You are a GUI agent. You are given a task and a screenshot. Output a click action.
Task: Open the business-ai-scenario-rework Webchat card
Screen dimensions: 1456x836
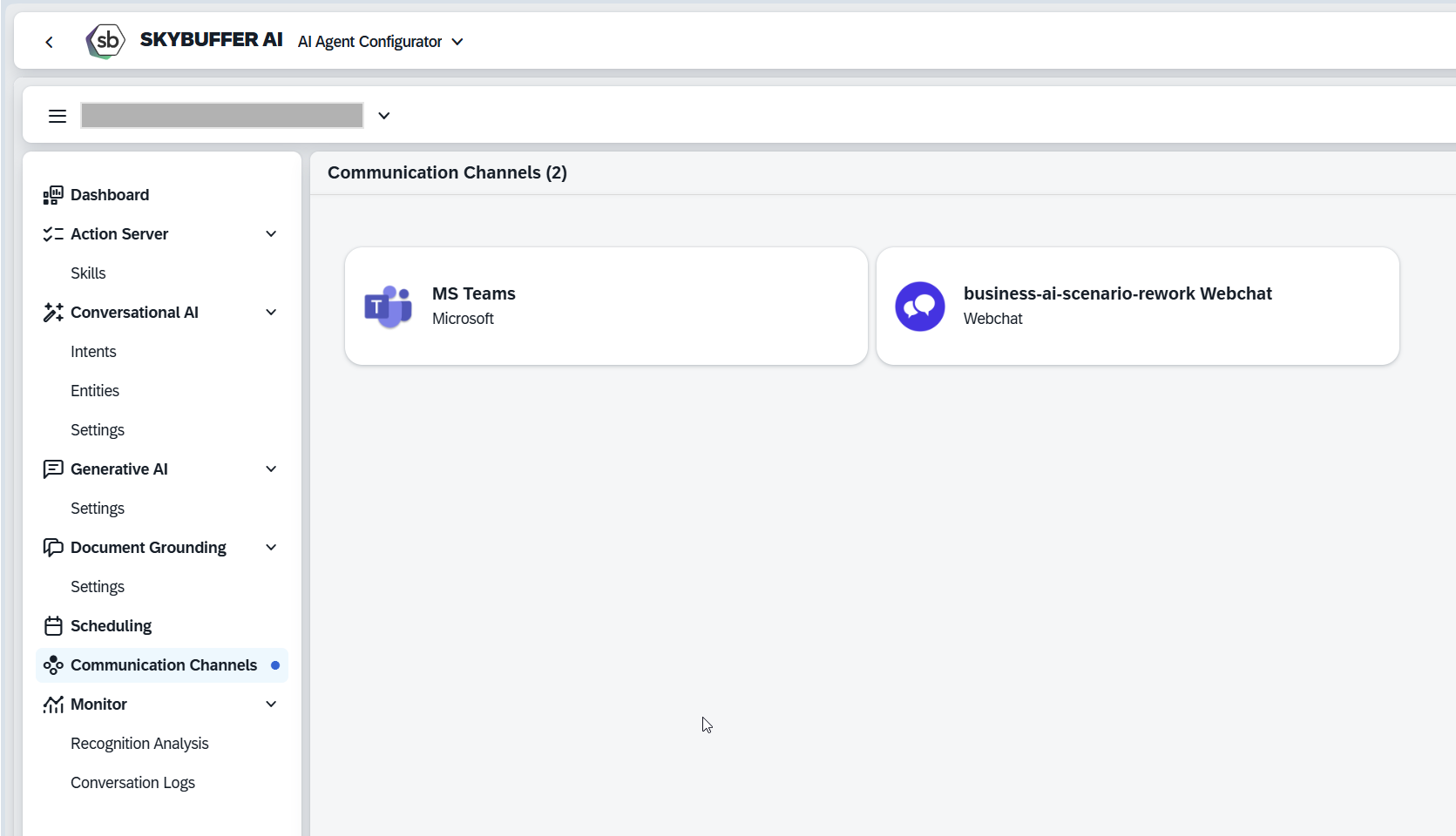pyautogui.click(x=1138, y=307)
